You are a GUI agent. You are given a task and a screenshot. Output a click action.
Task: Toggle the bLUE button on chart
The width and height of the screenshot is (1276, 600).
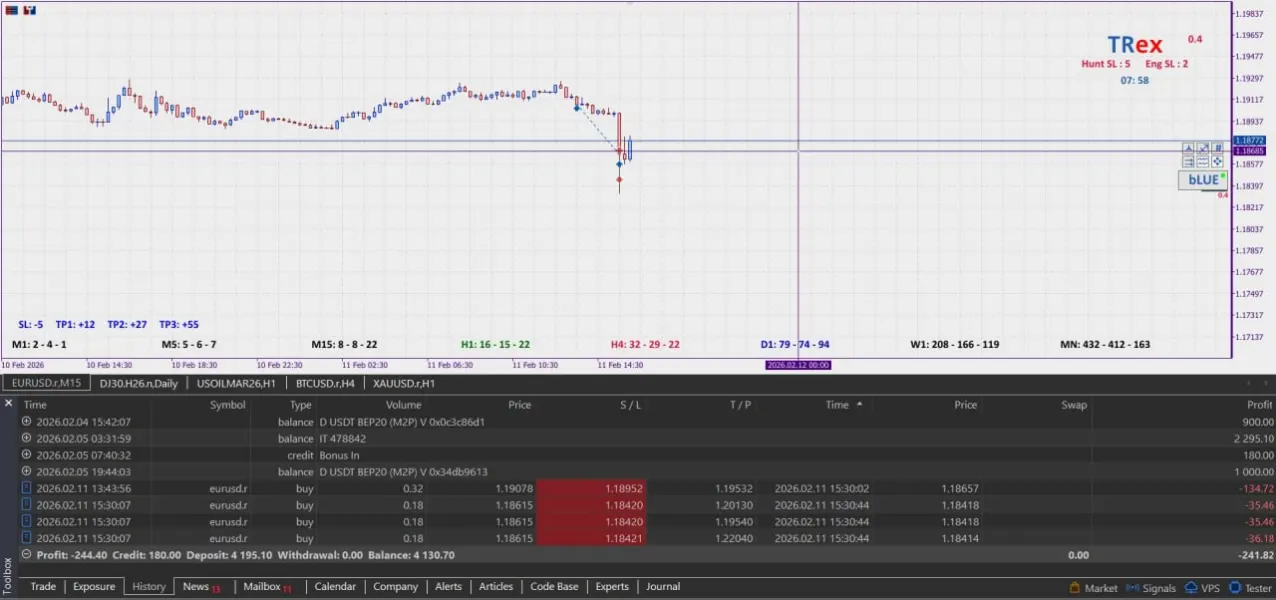click(x=1203, y=180)
